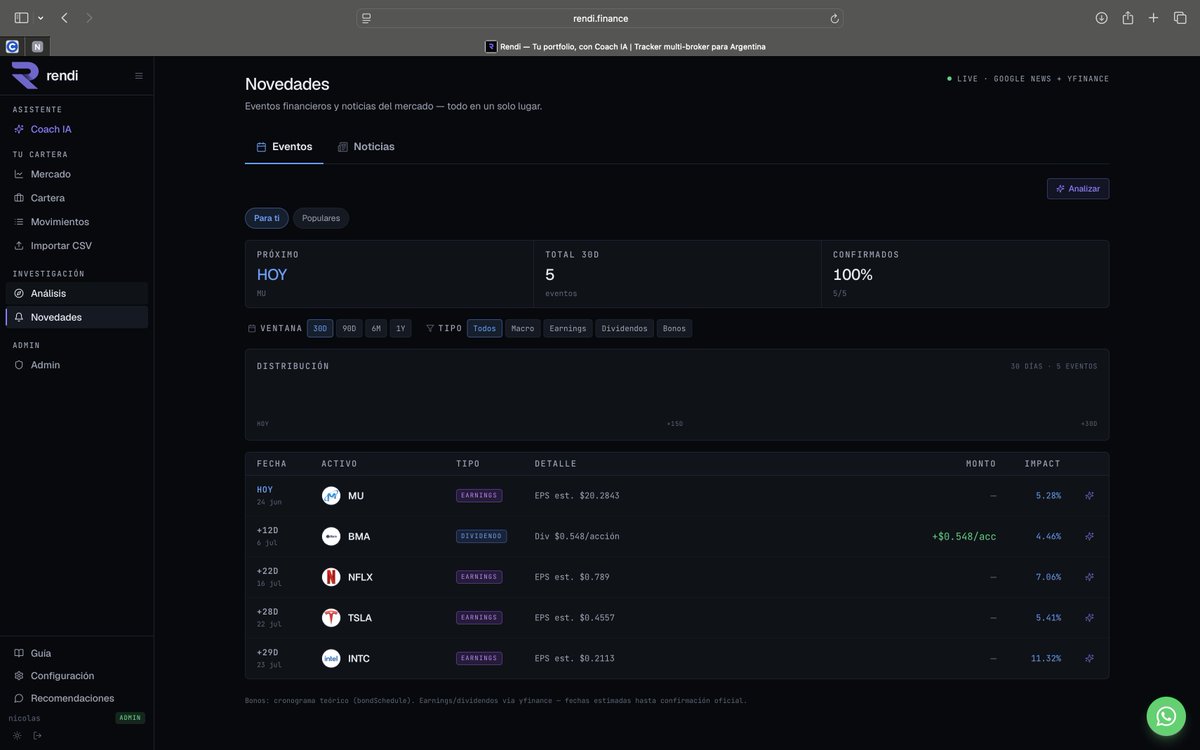Open Análisis in the sidebar
The image size is (1200, 750).
pos(77,293)
